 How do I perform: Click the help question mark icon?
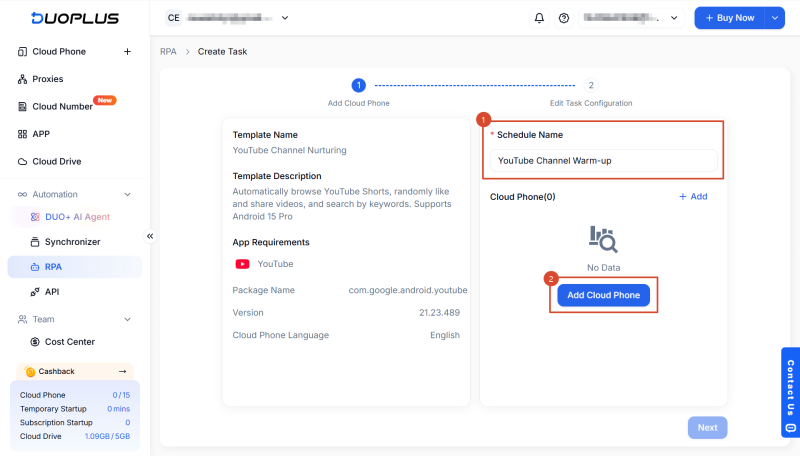[564, 18]
